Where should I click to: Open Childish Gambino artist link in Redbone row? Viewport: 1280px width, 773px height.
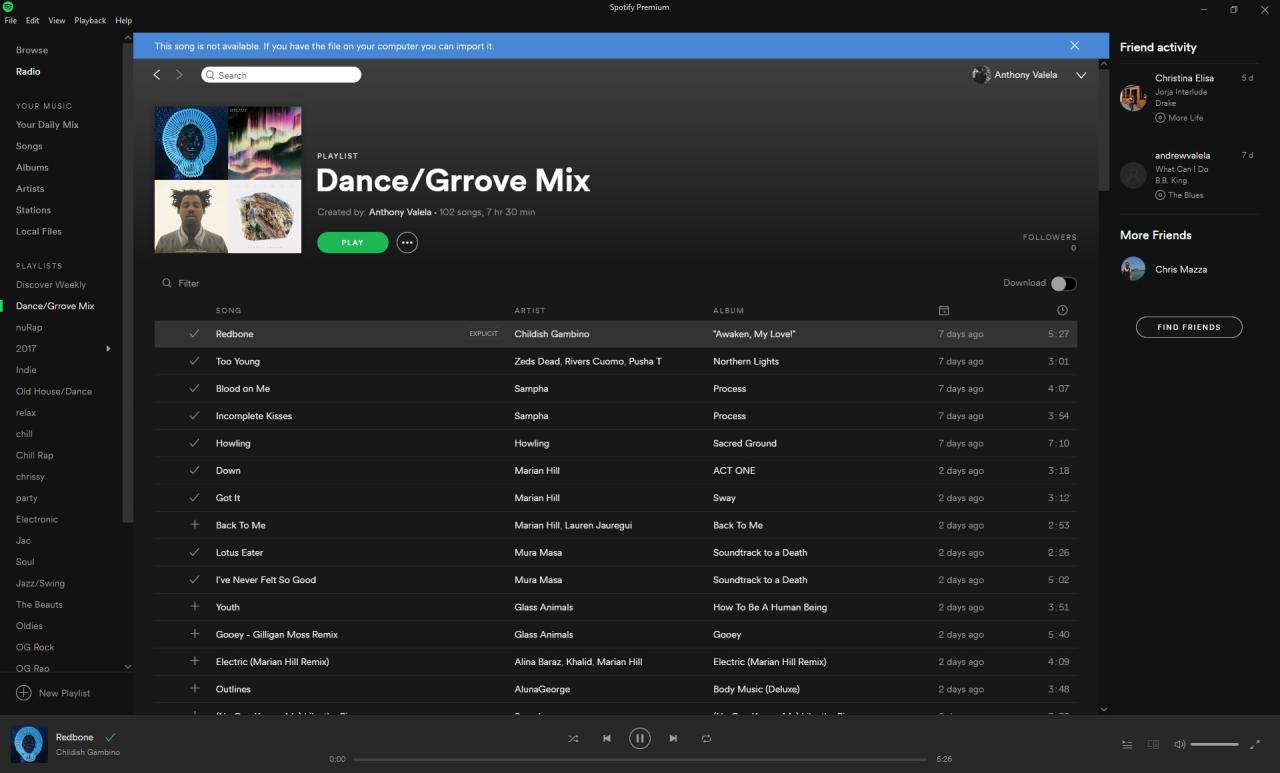pos(552,334)
